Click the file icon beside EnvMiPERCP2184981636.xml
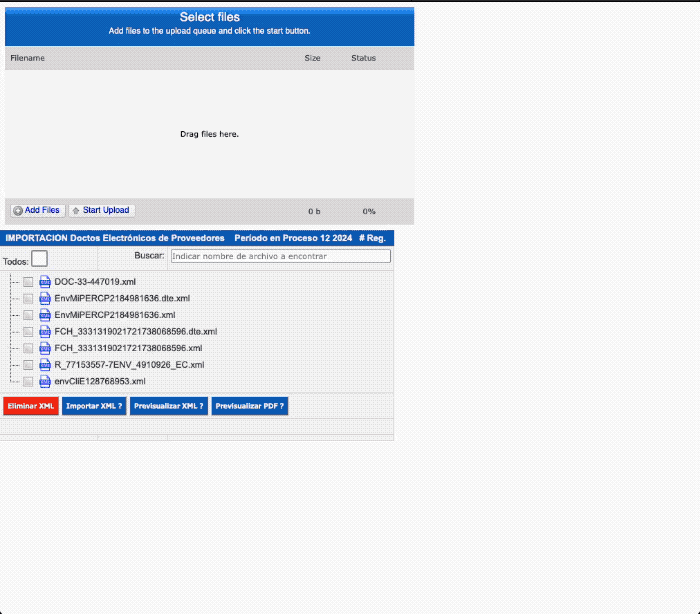The height and width of the screenshot is (614, 700). (x=45, y=315)
